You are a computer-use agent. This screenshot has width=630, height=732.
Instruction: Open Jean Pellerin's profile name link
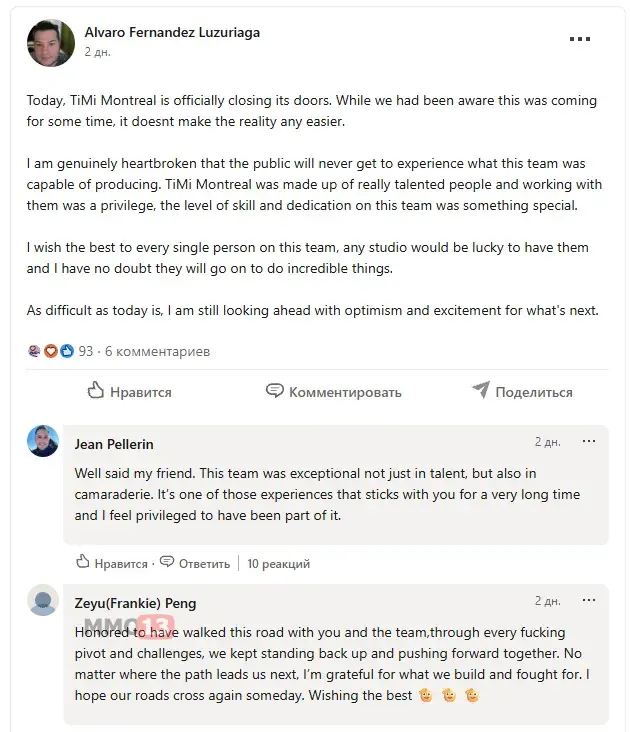tap(114, 444)
